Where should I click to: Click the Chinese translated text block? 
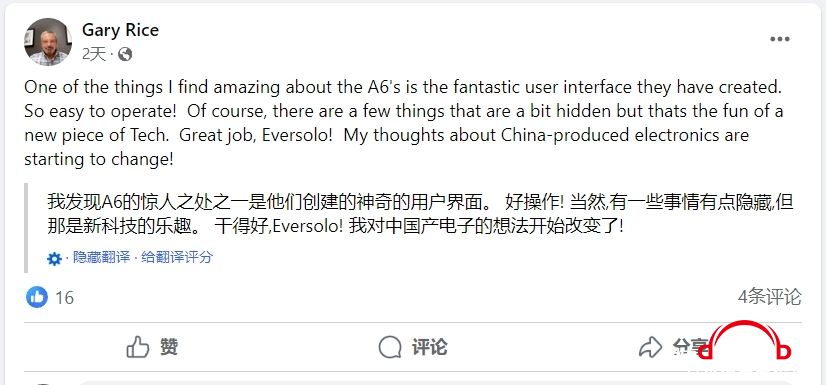point(420,214)
